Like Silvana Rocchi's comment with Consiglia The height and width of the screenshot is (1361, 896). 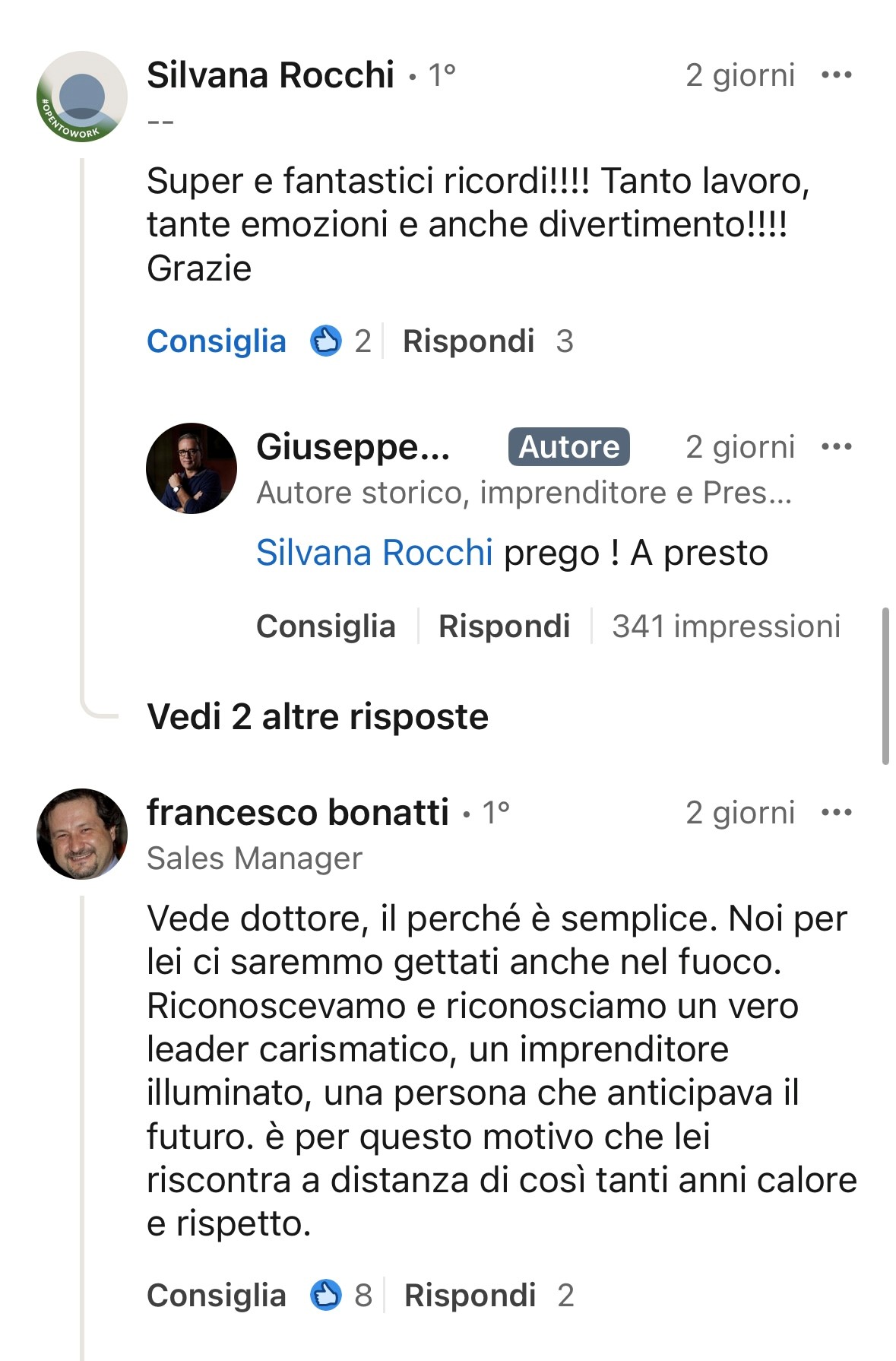[x=216, y=341]
